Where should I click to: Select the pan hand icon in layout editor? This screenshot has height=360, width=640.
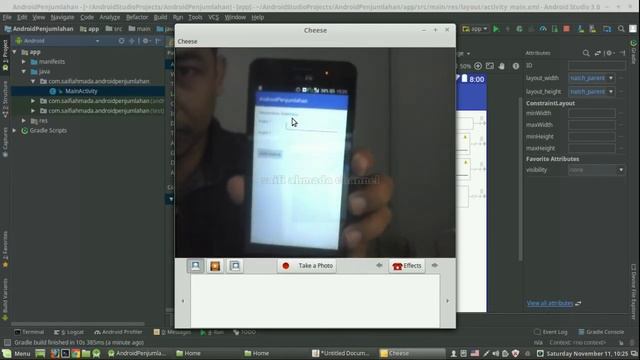502,66
